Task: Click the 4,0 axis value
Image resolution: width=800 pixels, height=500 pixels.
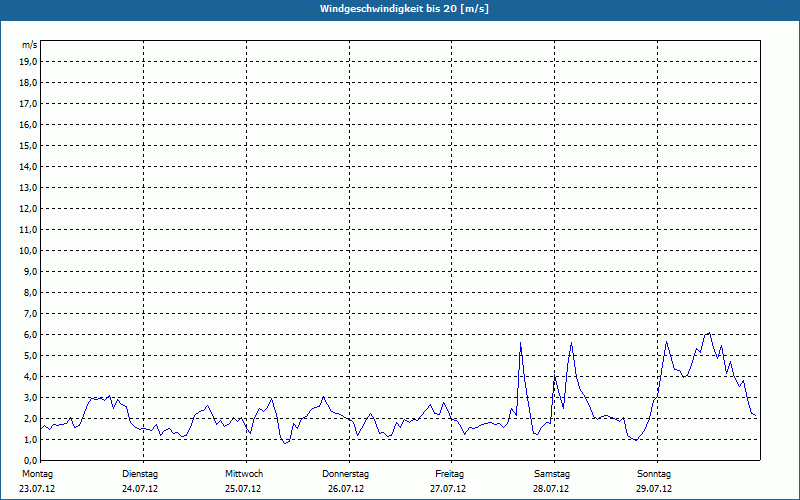Action: 30,376
